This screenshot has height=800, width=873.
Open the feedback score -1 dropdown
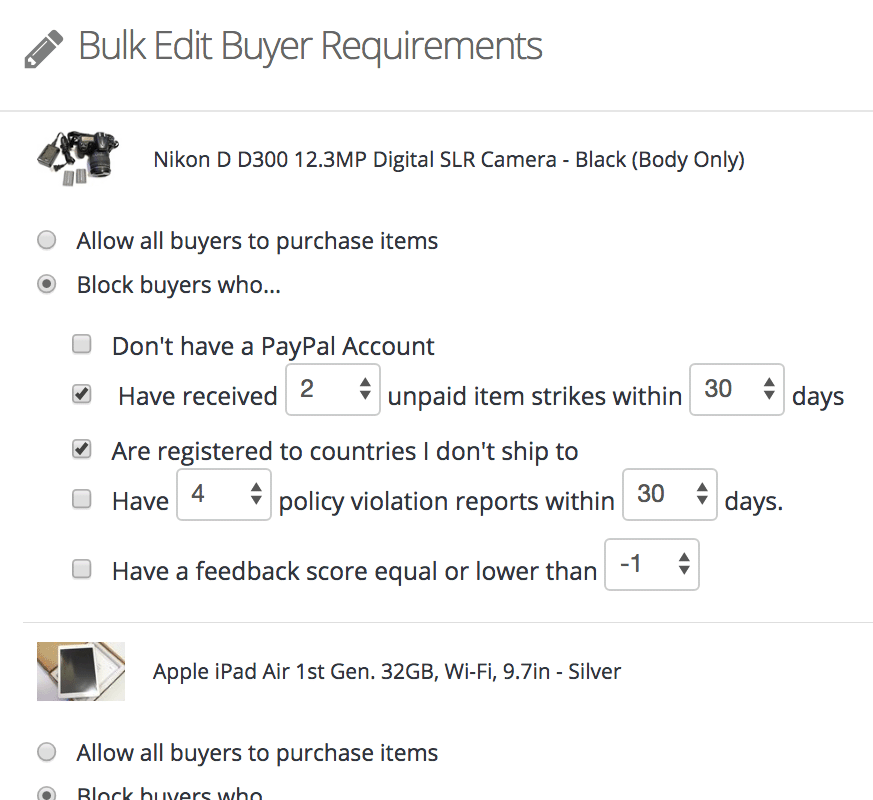pos(652,566)
